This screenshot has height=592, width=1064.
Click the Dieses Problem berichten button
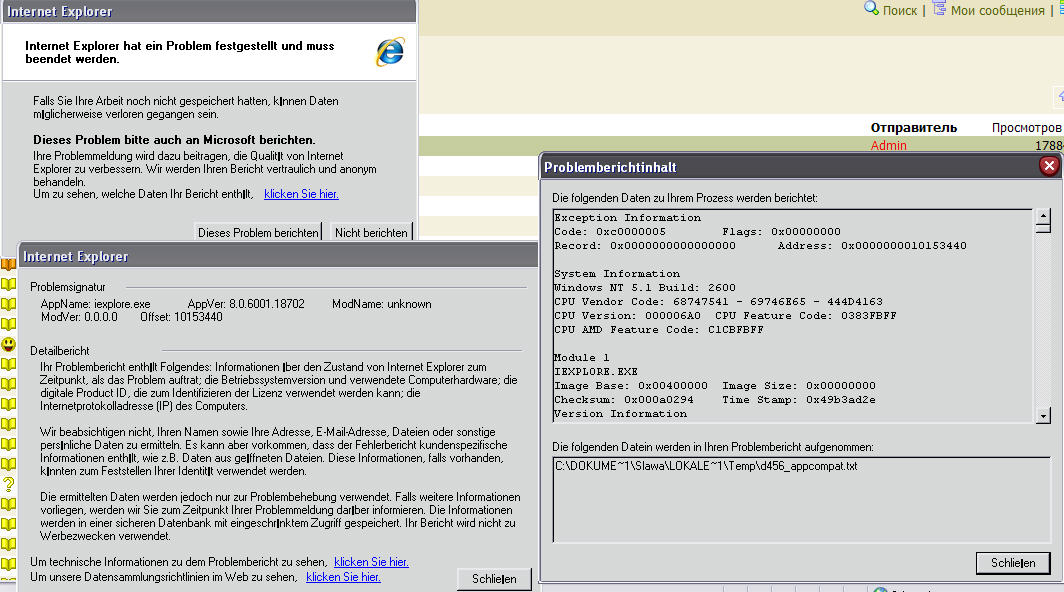tap(258, 232)
